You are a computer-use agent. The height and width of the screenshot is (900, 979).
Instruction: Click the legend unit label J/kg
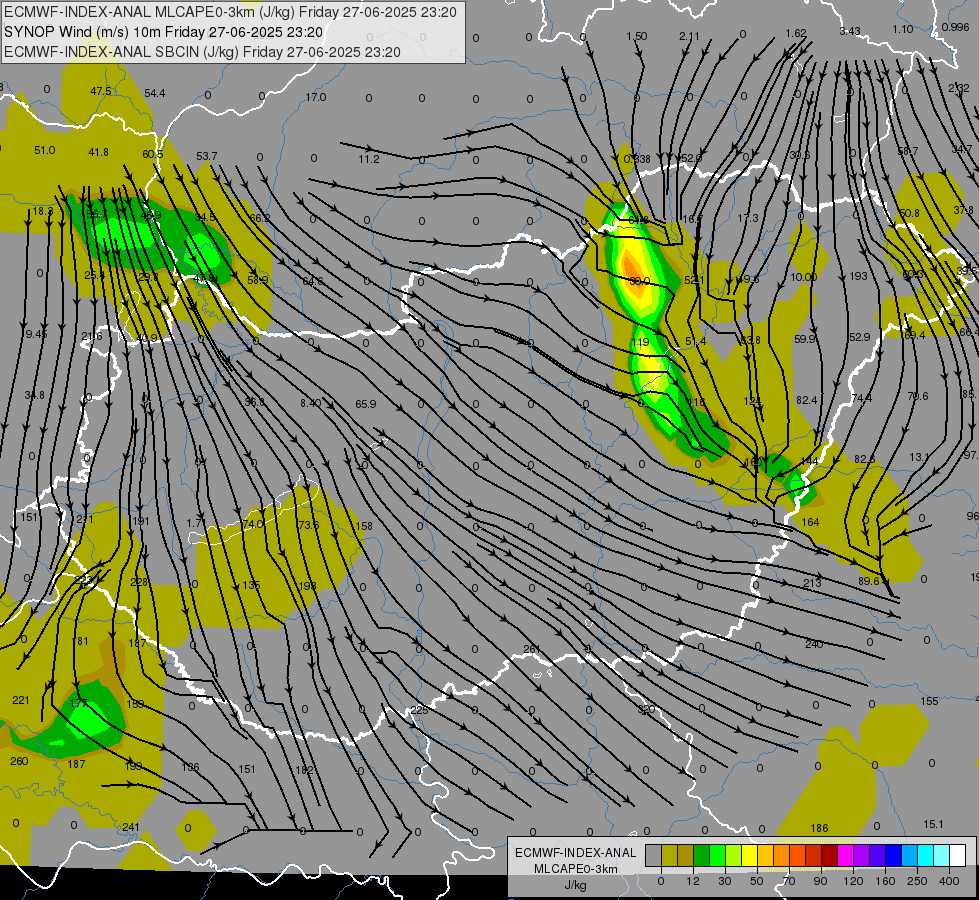click(576, 885)
